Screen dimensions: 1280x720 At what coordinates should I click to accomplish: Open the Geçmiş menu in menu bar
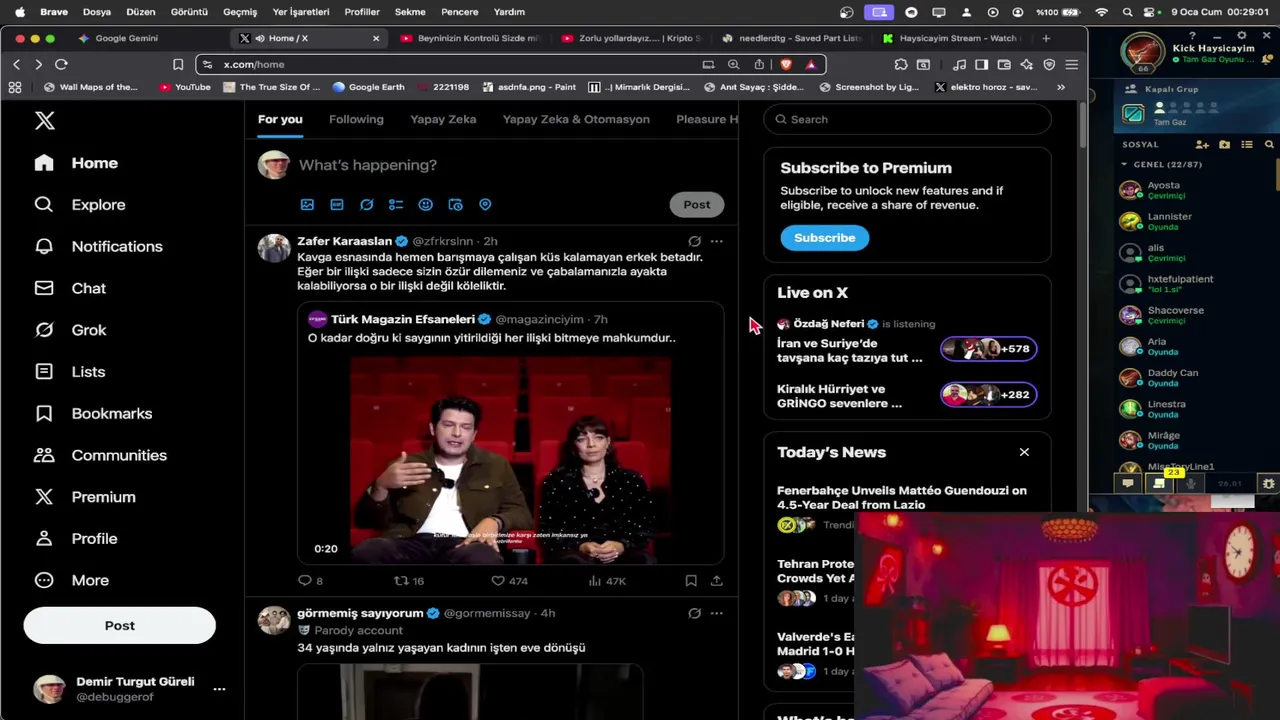coord(240,12)
